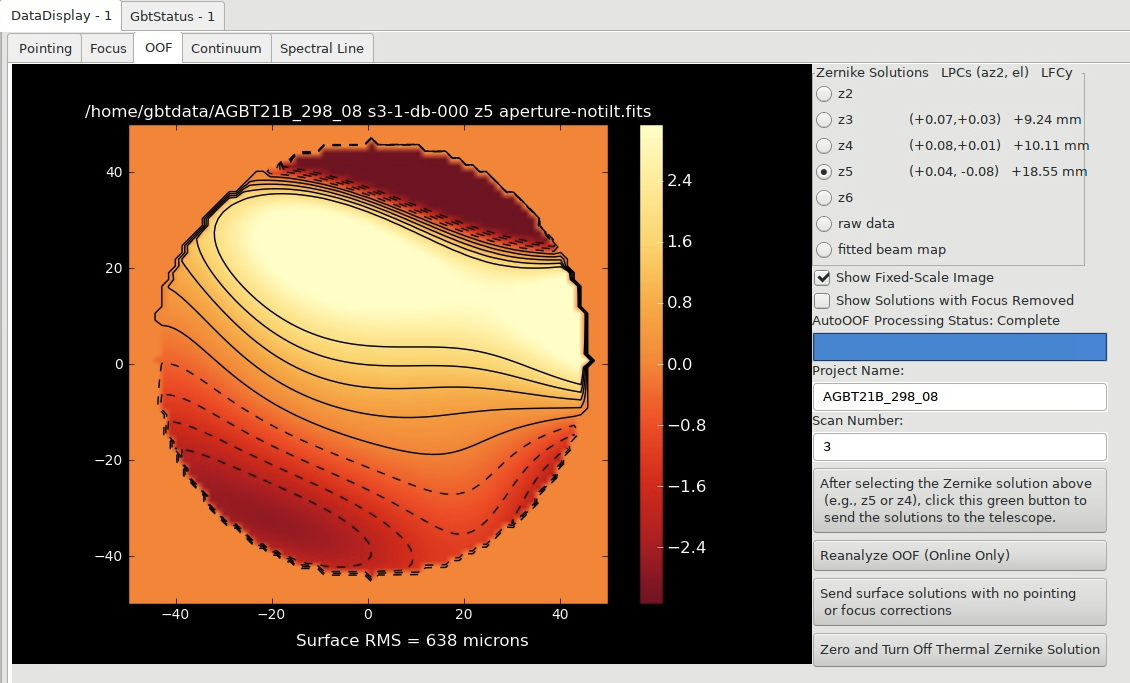The image size is (1130, 683).
Task: Choose the z3 Zernike solution
Action: point(824,120)
